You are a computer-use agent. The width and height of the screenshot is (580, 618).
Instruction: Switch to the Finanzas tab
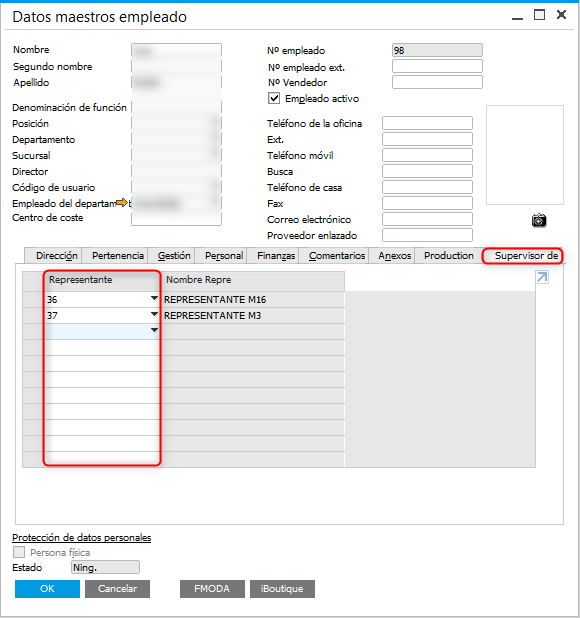tap(276, 256)
